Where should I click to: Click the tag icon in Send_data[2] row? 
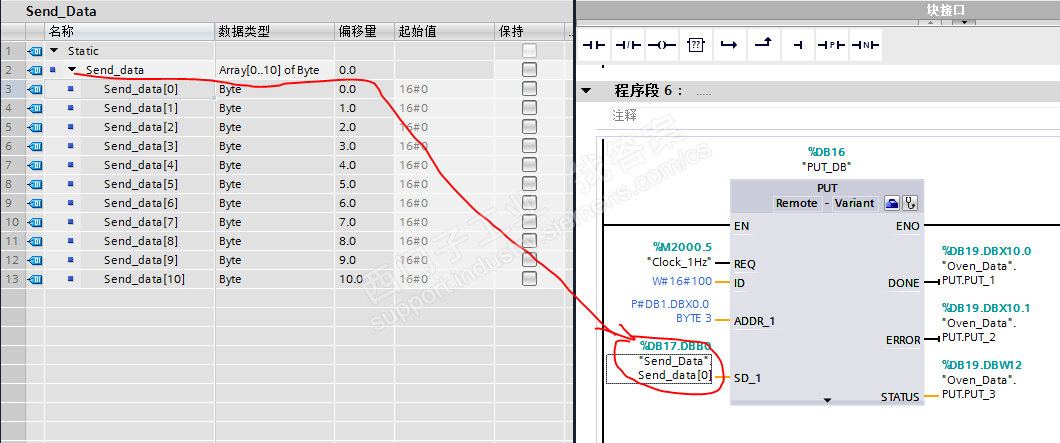[34, 126]
